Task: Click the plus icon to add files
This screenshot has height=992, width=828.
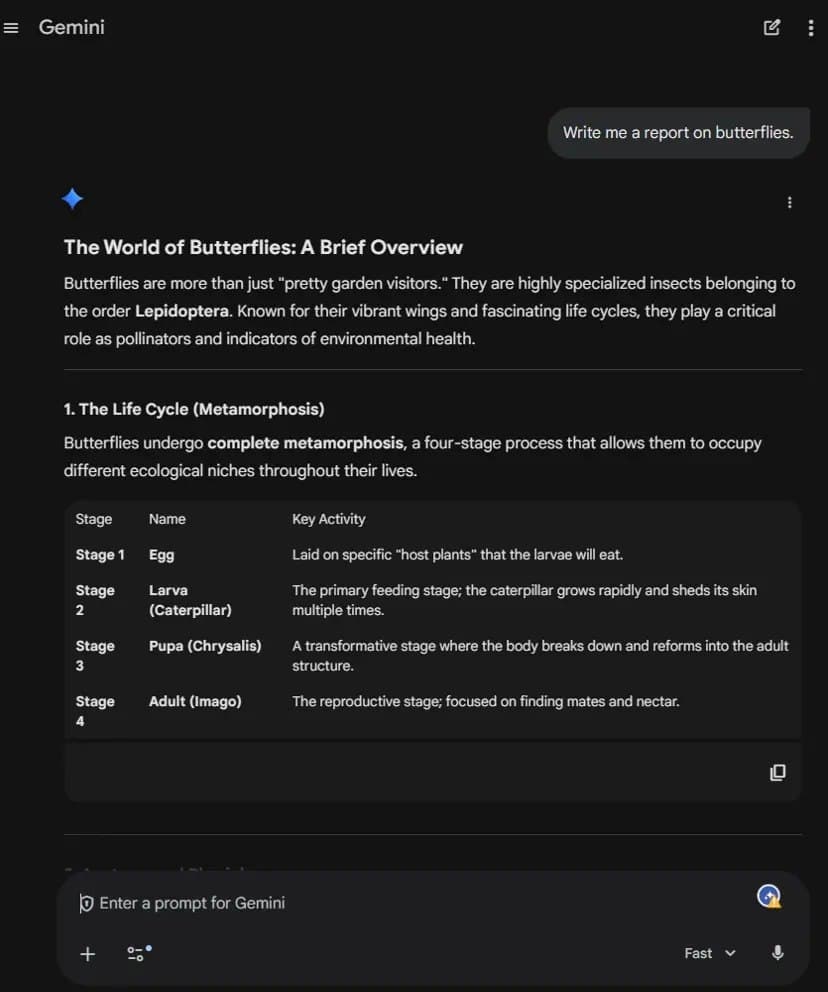Action: pyautogui.click(x=87, y=954)
